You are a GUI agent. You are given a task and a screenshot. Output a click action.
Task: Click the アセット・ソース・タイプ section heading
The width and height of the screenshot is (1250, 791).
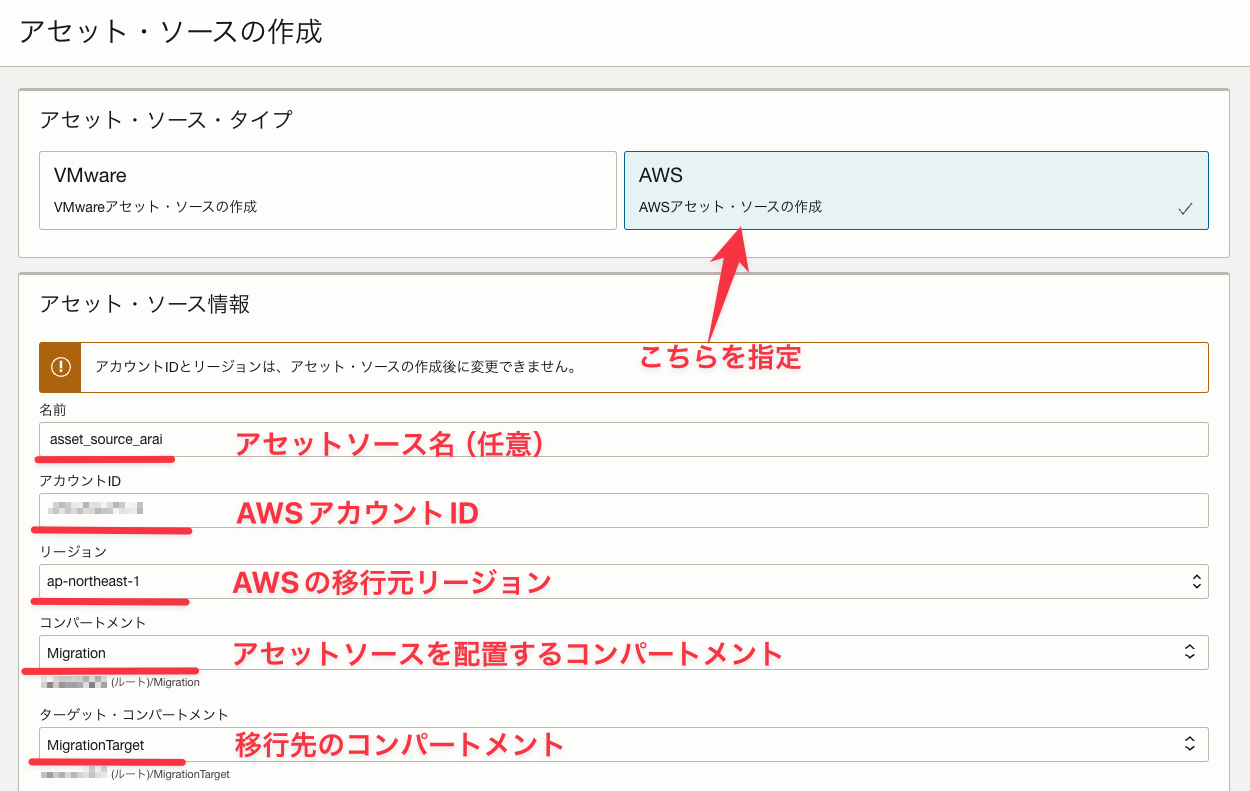(166, 120)
